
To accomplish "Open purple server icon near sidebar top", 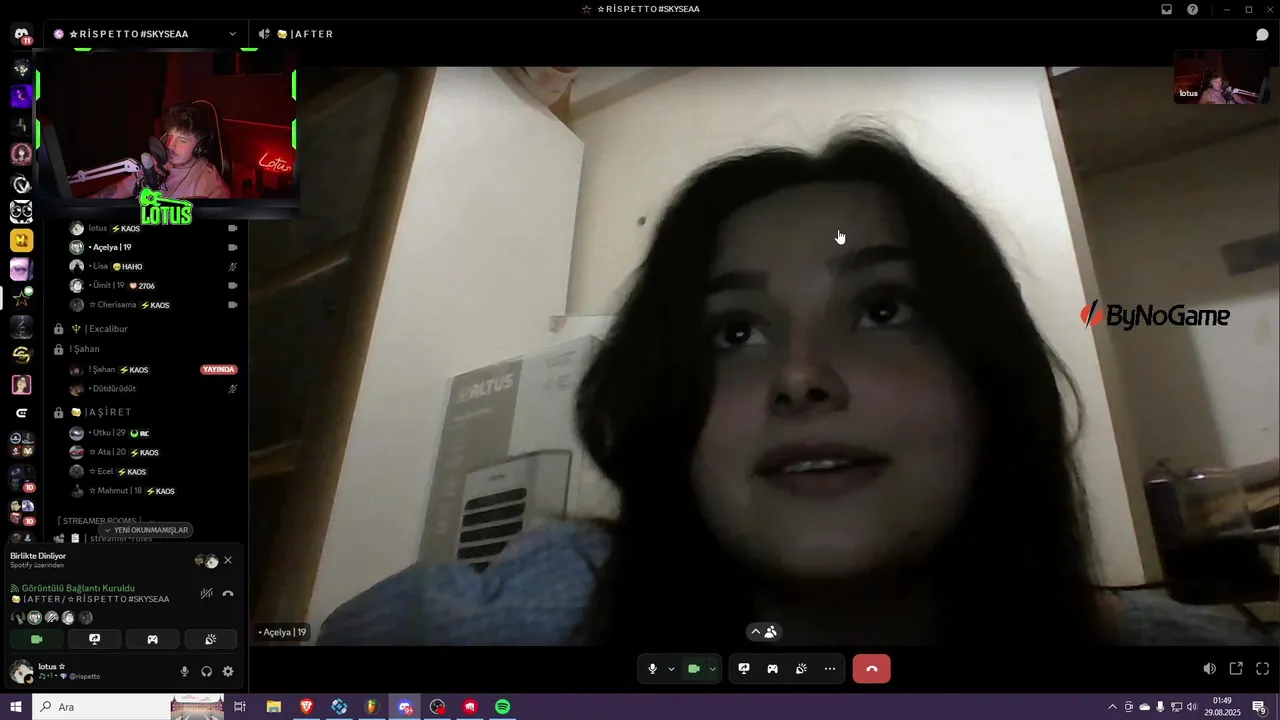I will 22,96.
